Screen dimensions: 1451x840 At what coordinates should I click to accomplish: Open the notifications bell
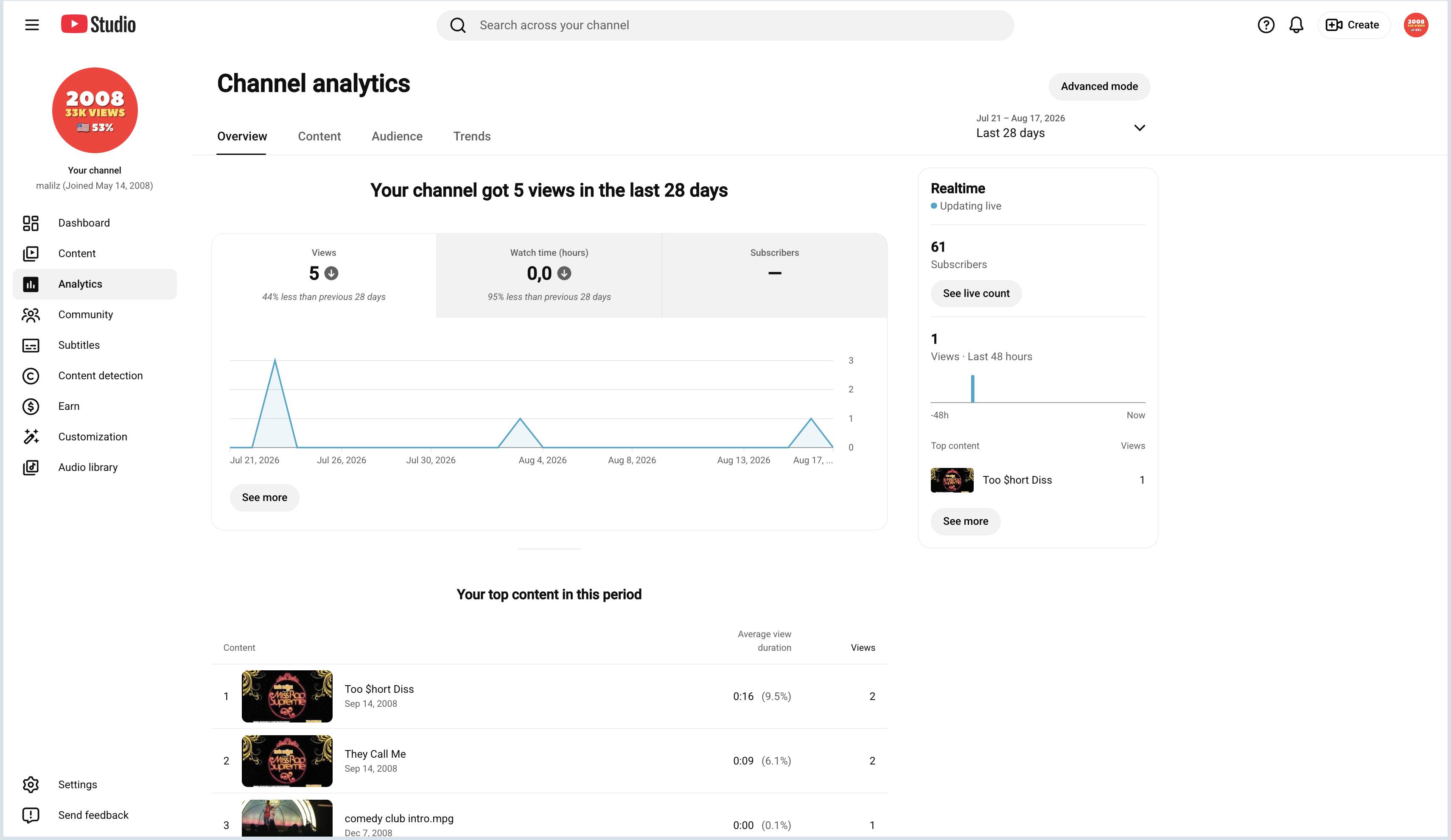tap(1296, 25)
